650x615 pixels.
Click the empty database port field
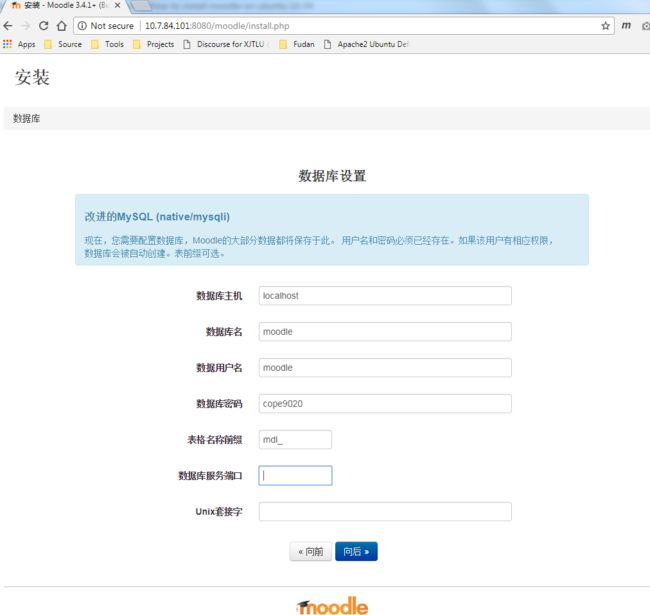295,475
